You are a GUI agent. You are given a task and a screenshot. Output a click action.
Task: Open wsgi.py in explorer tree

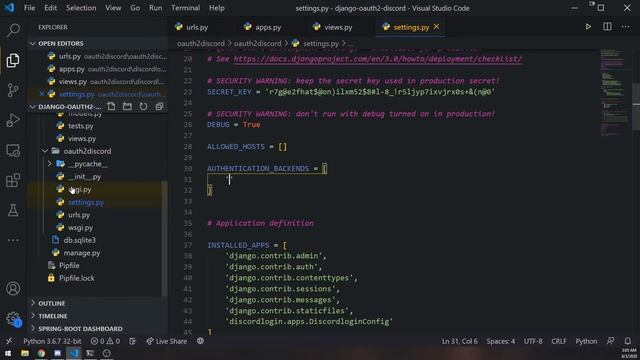80,227
